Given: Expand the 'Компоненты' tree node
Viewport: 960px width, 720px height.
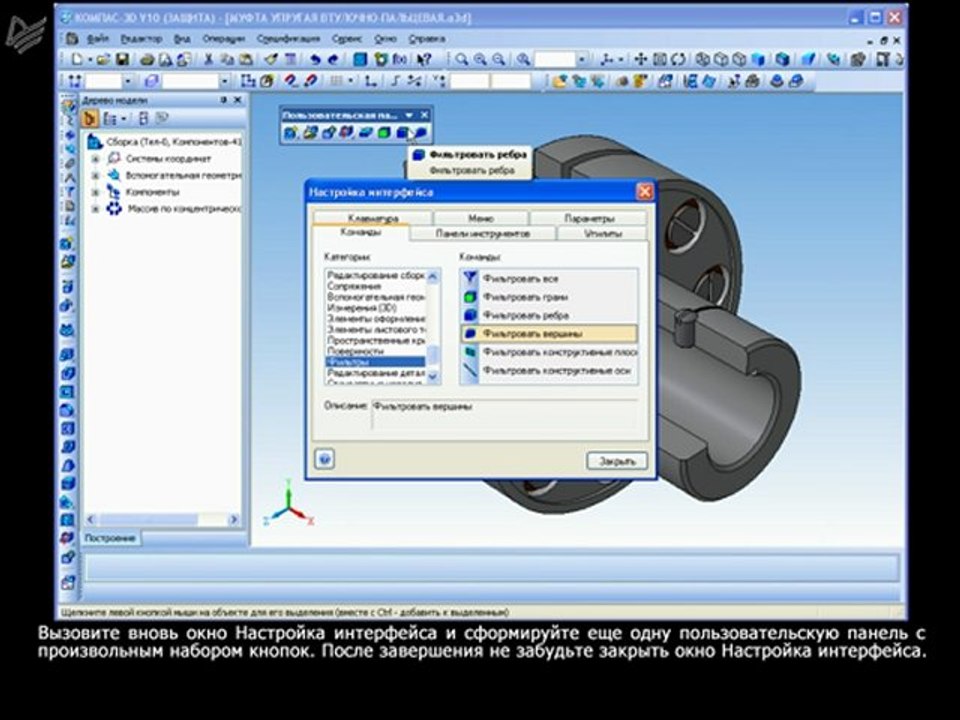Looking at the screenshot, I should click(x=95, y=192).
